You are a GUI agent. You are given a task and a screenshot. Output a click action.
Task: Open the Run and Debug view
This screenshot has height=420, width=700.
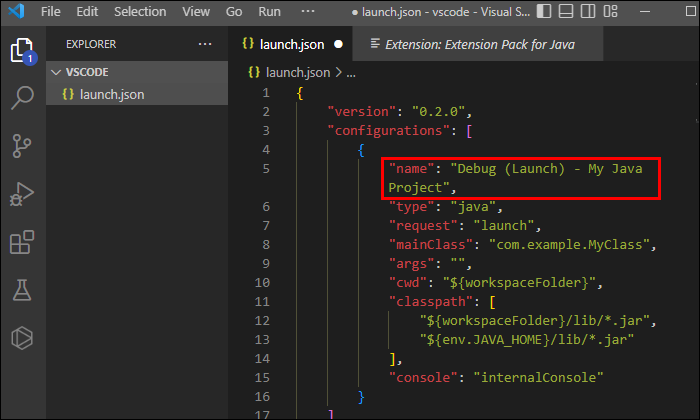click(22, 193)
